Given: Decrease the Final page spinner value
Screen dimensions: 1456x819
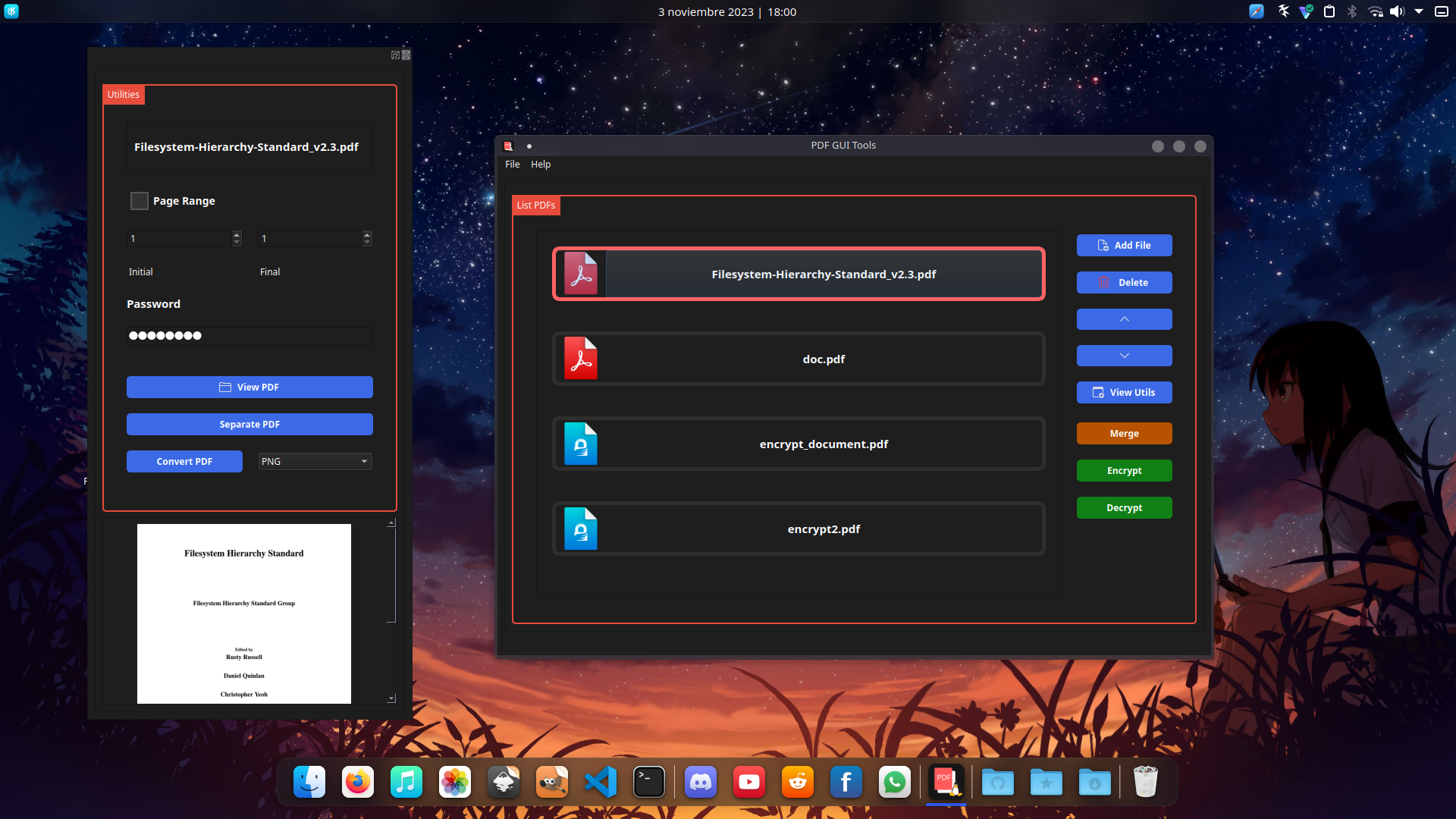Looking at the screenshot, I should (x=367, y=243).
